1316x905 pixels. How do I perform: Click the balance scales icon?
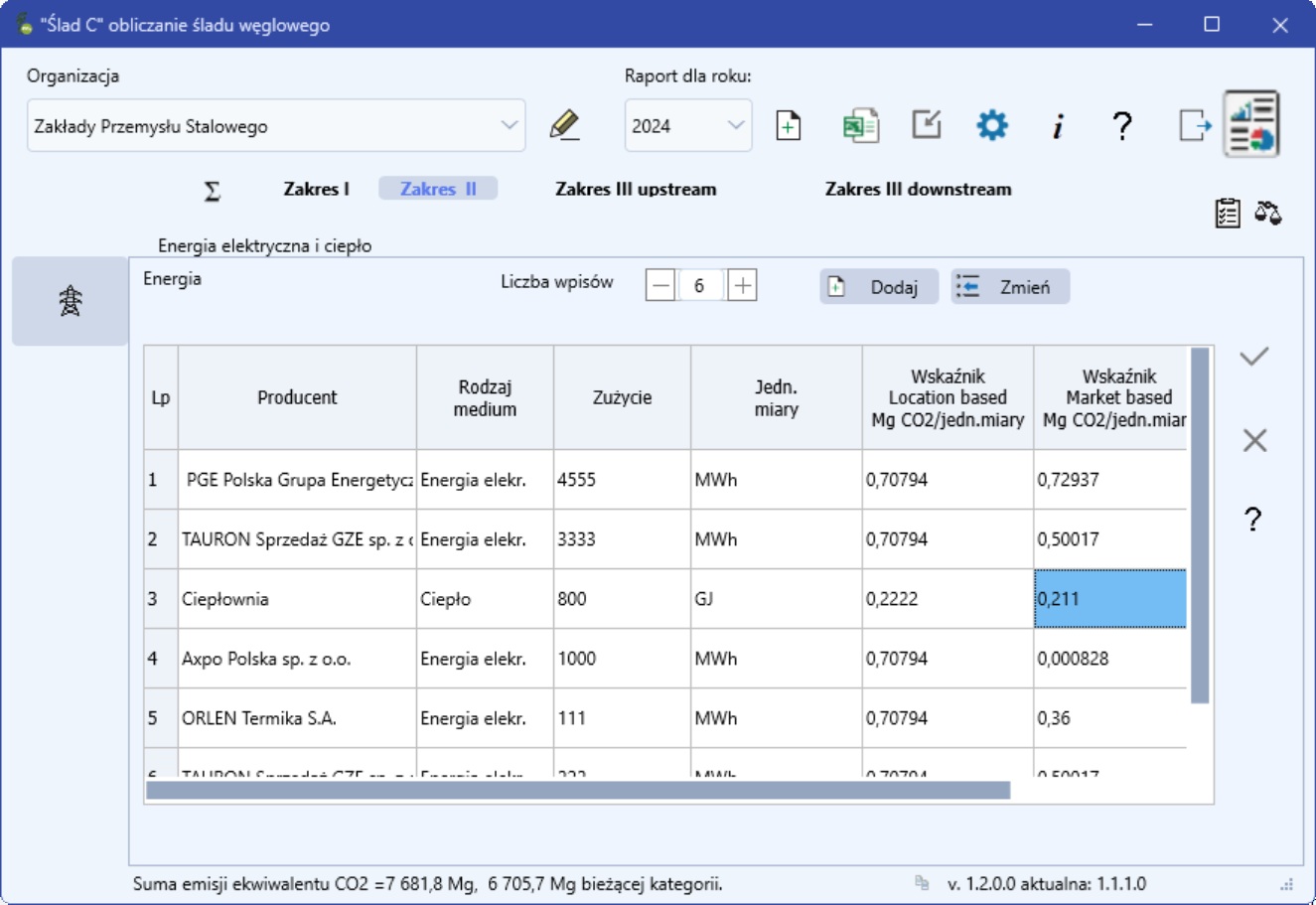1267,213
